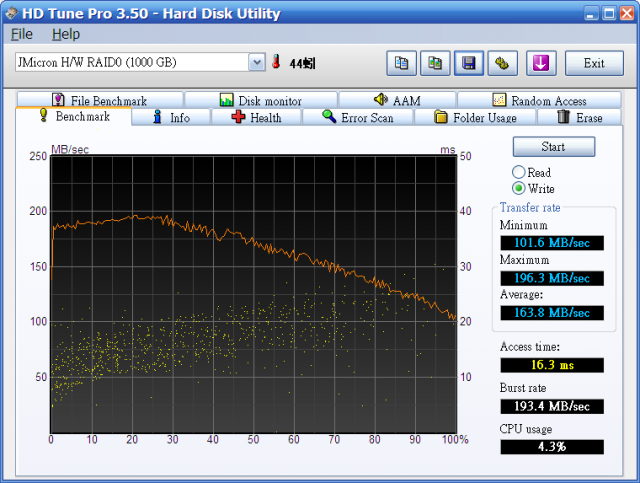Screen dimensions: 640x483
Task: Select the Write radio button
Action: coord(519,189)
